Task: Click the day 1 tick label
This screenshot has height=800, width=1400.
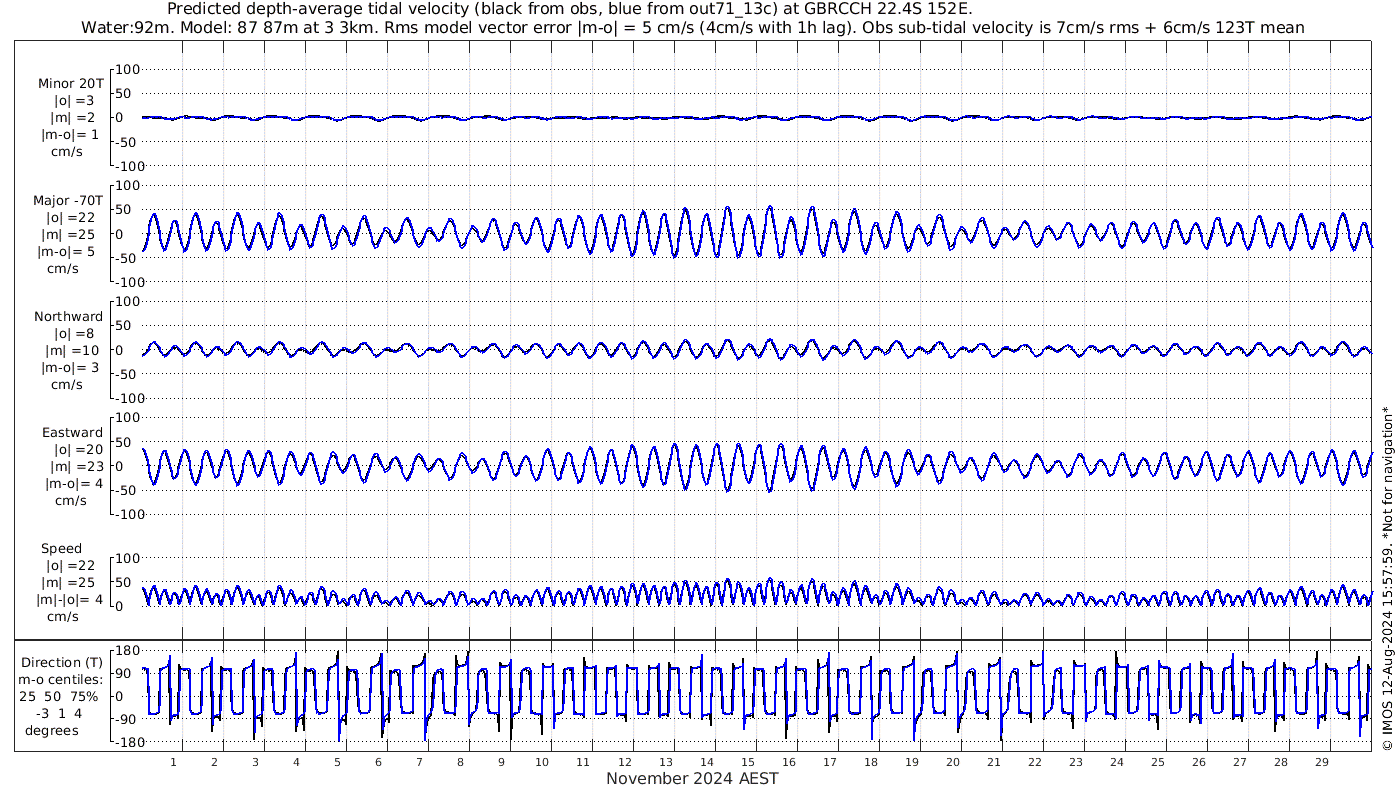Action: [x=173, y=762]
